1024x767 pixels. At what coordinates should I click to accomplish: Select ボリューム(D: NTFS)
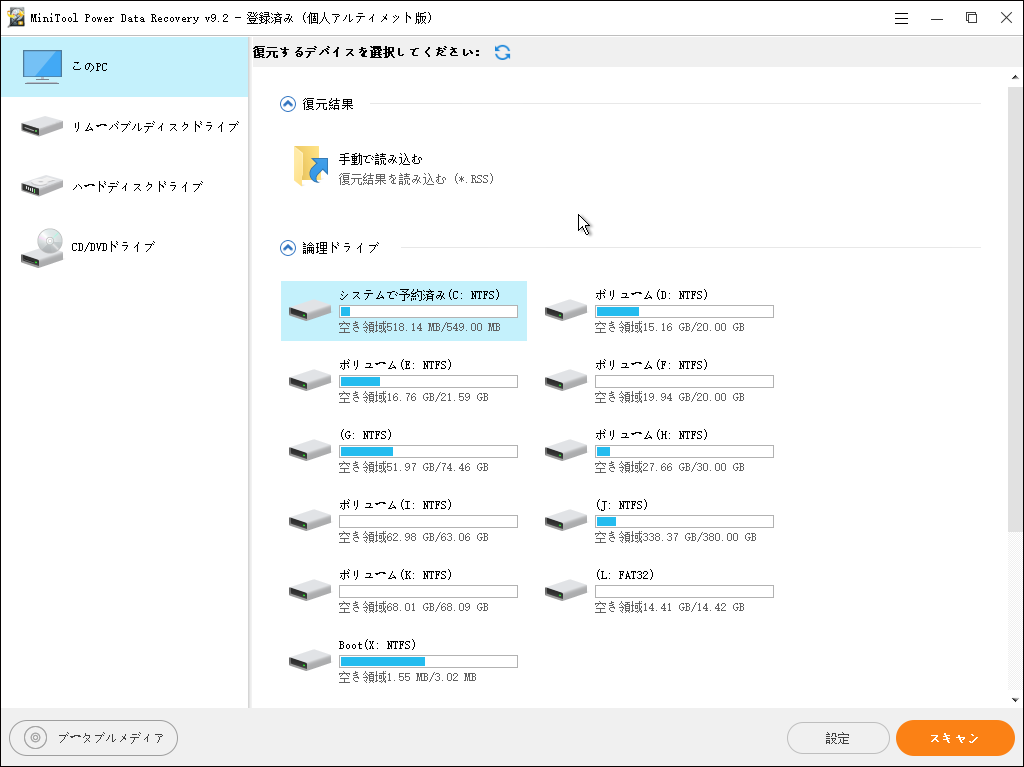coord(660,311)
